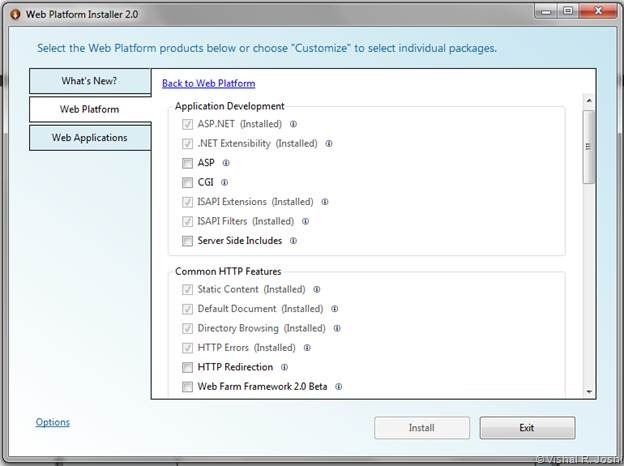Click the info icon next to ASP.NET
The image size is (624, 466).
pos(293,125)
